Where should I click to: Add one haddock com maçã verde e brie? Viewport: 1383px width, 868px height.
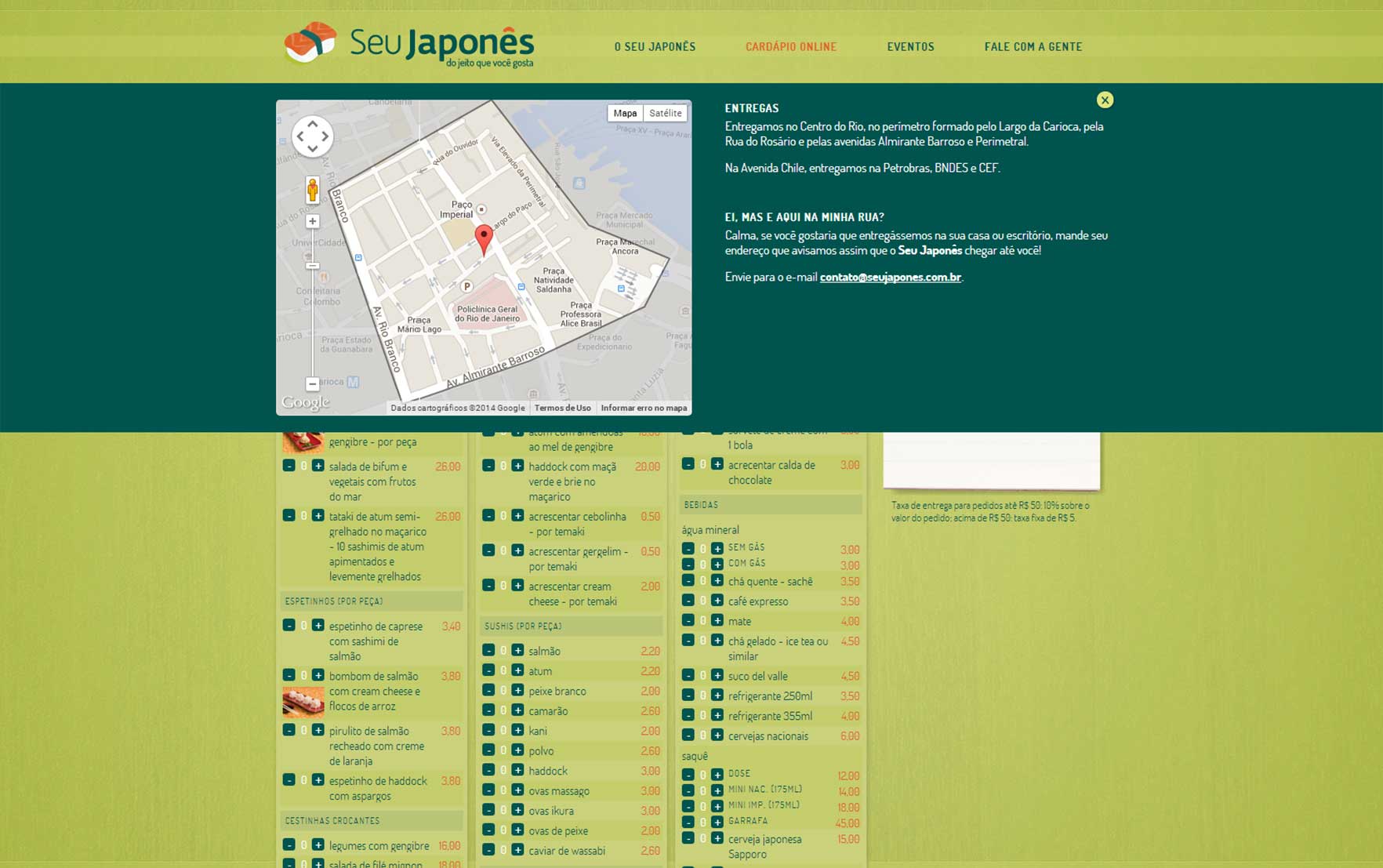[517, 466]
